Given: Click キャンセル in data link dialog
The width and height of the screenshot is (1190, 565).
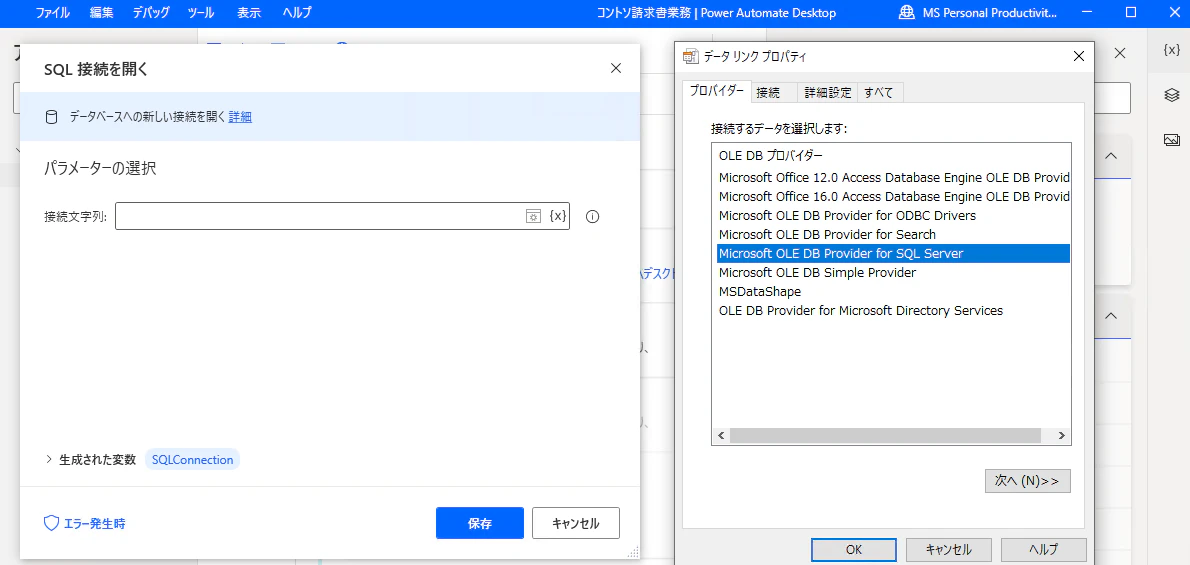Looking at the screenshot, I should (949, 549).
